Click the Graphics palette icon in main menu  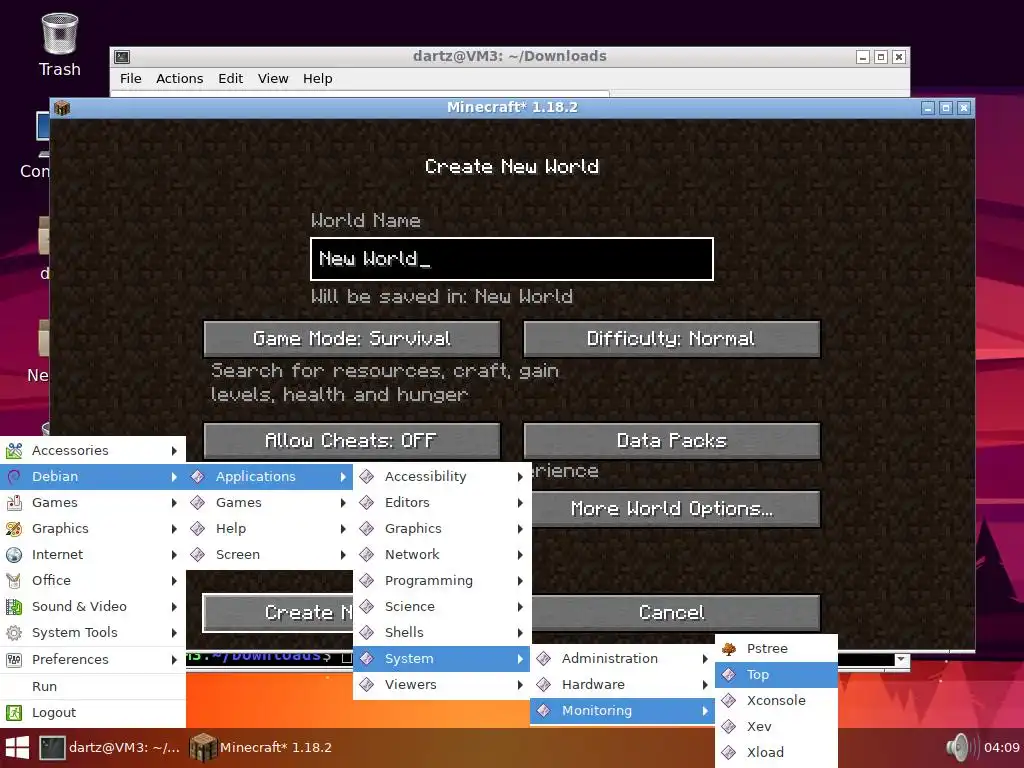coord(14,529)
